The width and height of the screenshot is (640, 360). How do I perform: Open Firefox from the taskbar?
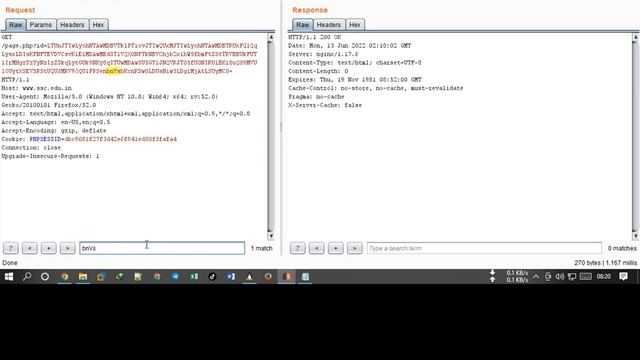point(268,277)
